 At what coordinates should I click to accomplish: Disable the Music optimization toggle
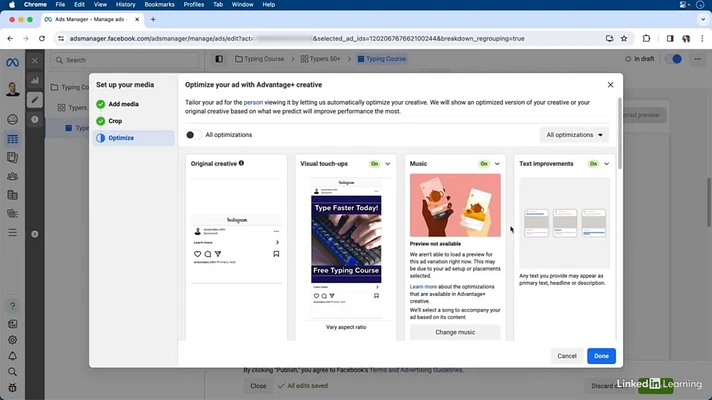click(x=484, y=164)
